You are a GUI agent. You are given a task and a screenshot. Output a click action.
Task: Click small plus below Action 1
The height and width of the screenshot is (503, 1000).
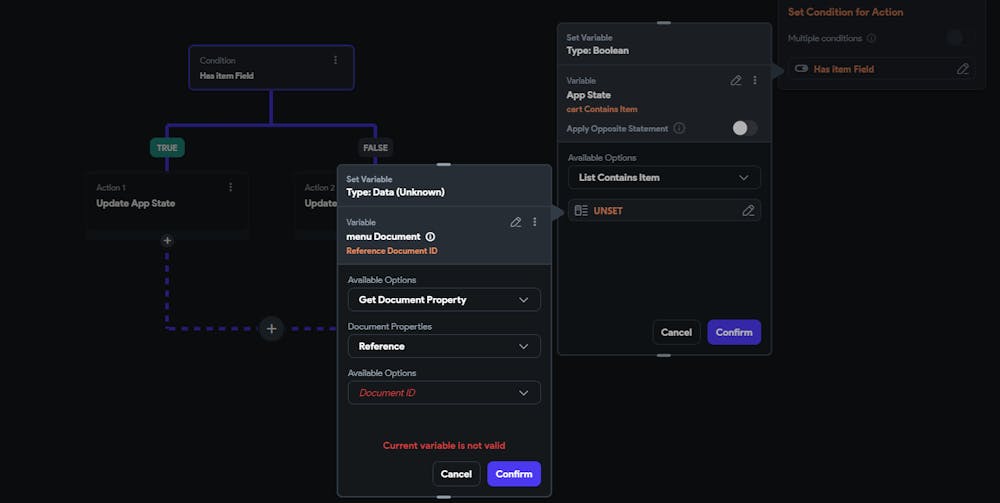[167, 240]
